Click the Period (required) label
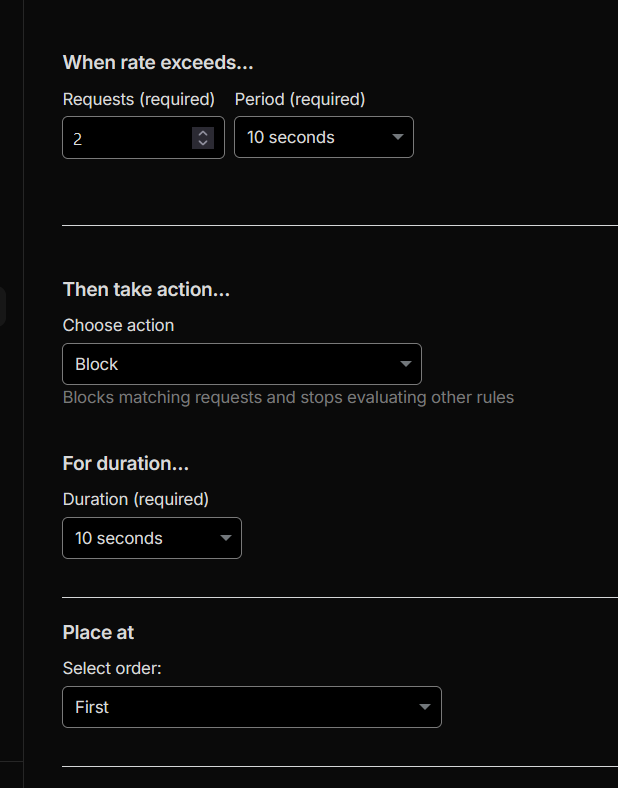The width and height of the screenshot is (618, 788). 300,99
